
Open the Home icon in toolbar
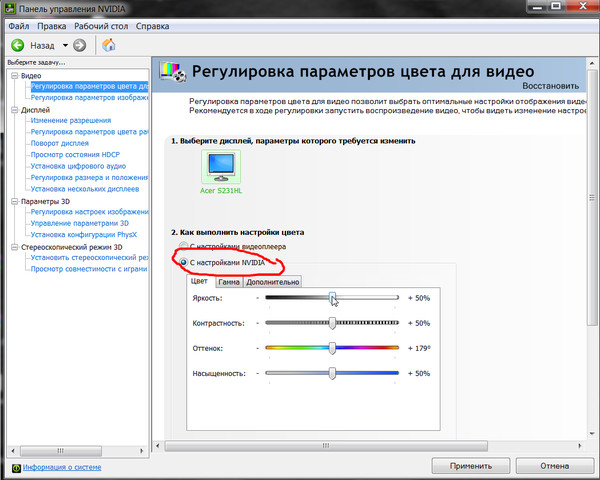[x=109, y=45]
